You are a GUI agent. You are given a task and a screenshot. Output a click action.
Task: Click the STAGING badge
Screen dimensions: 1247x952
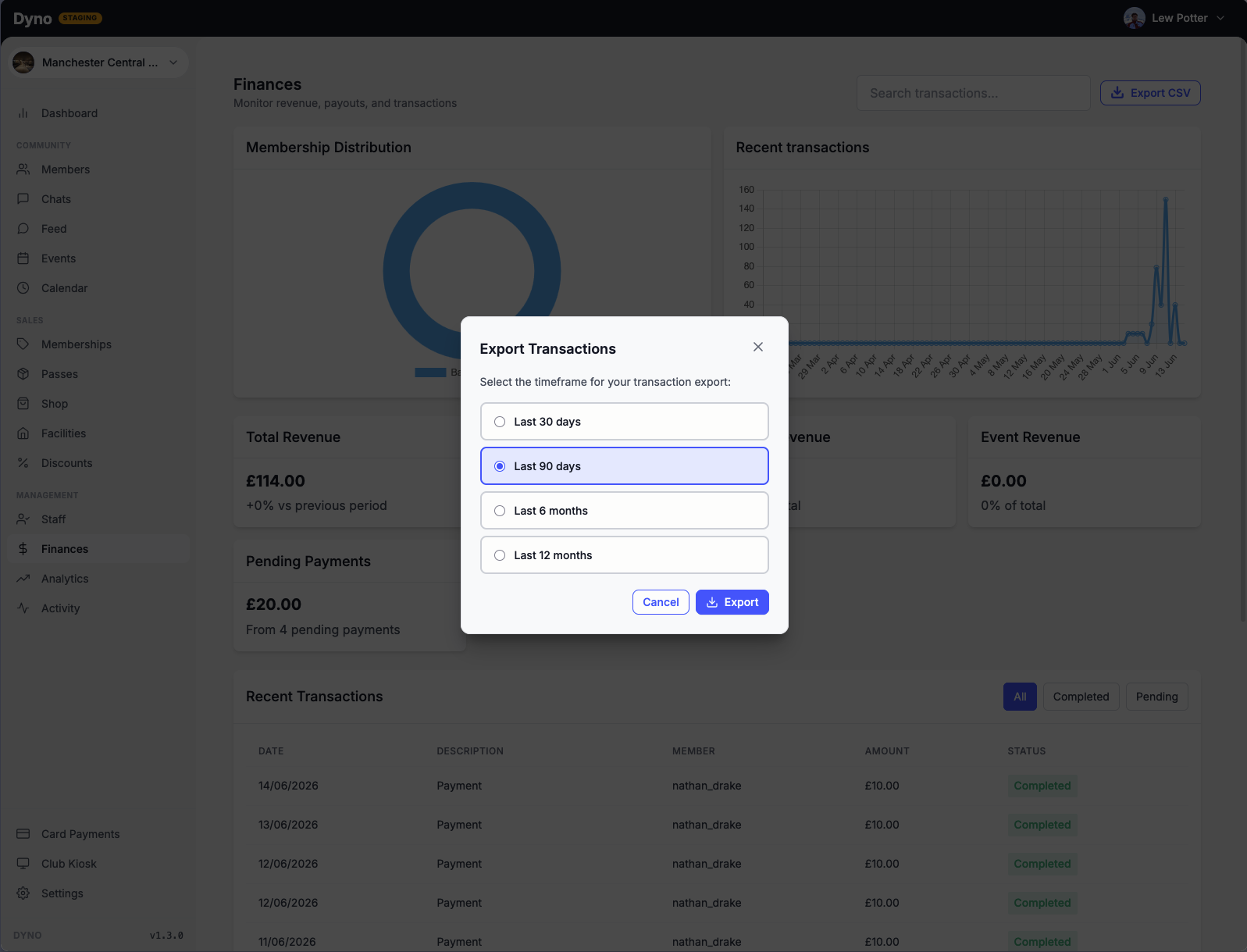tap(80, 18)
